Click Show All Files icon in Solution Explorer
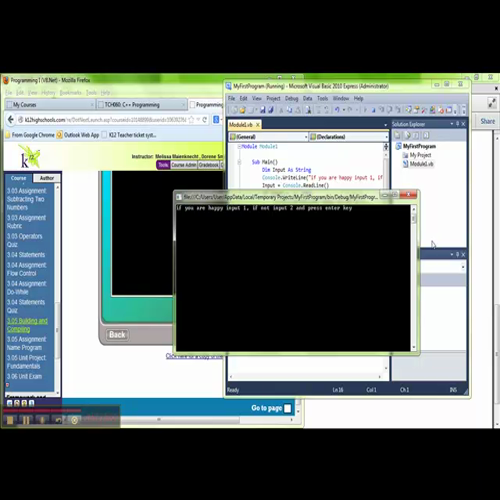Viewport: 500px width, 500px height. [407, 135]
